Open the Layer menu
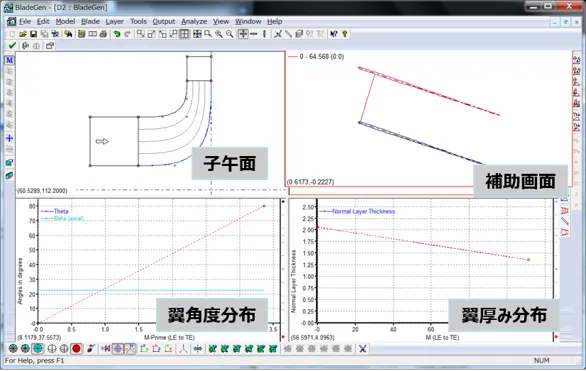The width and height of the screenshot is (586, 371). (114, 21)
